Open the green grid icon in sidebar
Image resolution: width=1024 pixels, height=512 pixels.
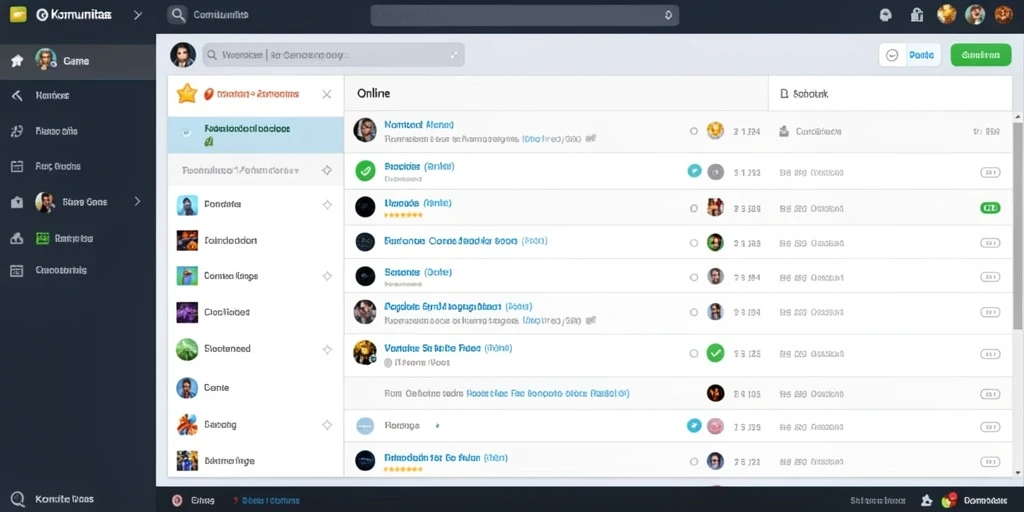pyautogui.click(x=42, y=238)
